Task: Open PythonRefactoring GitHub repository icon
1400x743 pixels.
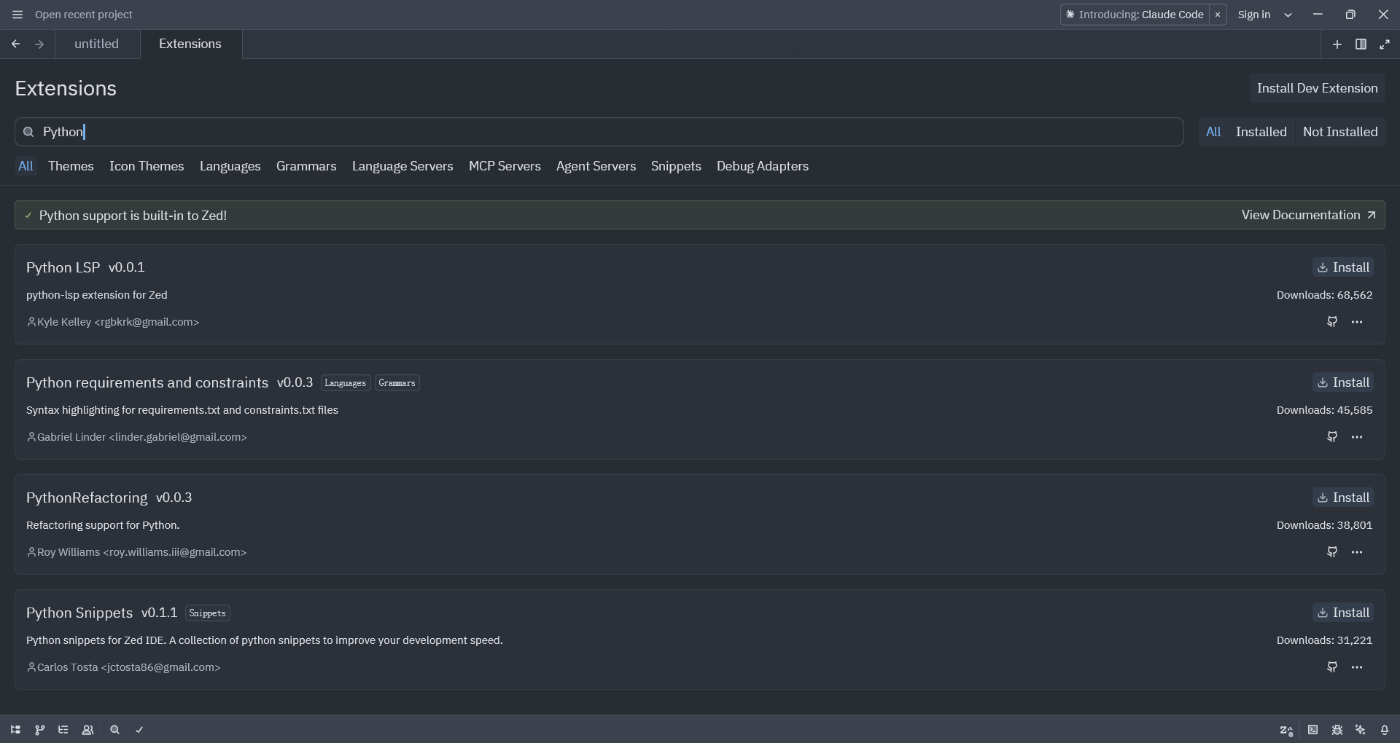Action: [1332, 552]
